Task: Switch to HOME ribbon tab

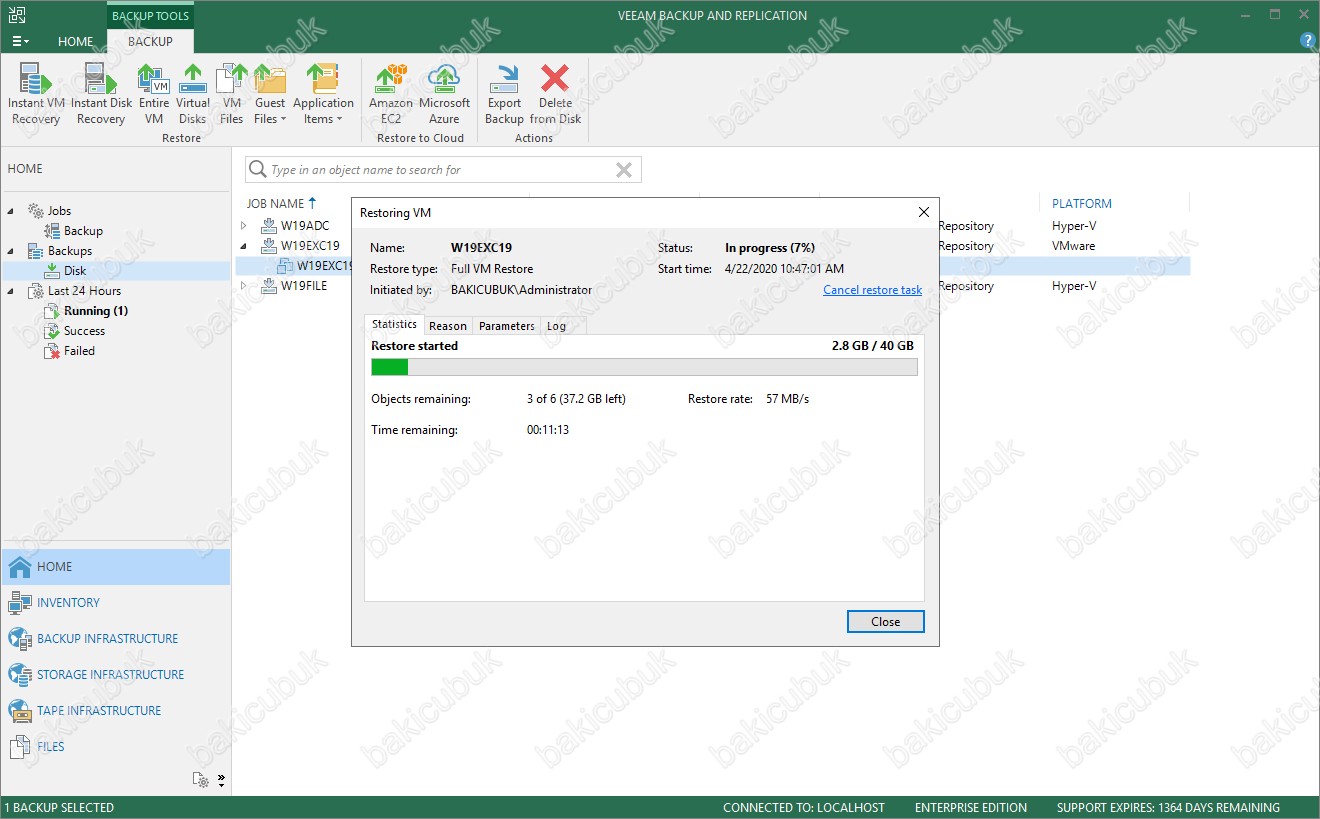Action: pyautogui.click(x=76, y=41)
